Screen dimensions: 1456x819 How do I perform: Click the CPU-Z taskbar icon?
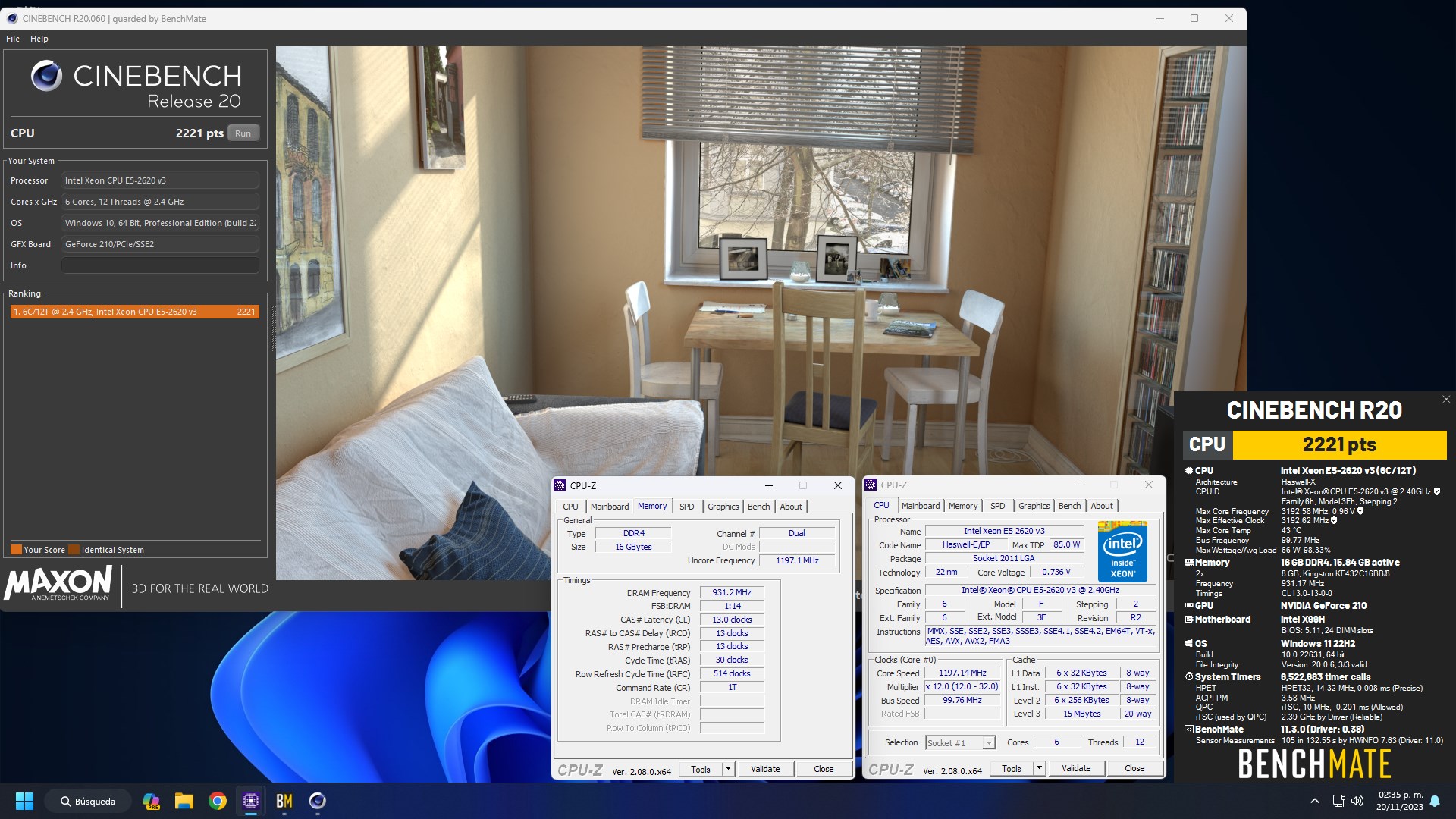tap(251, 801)
